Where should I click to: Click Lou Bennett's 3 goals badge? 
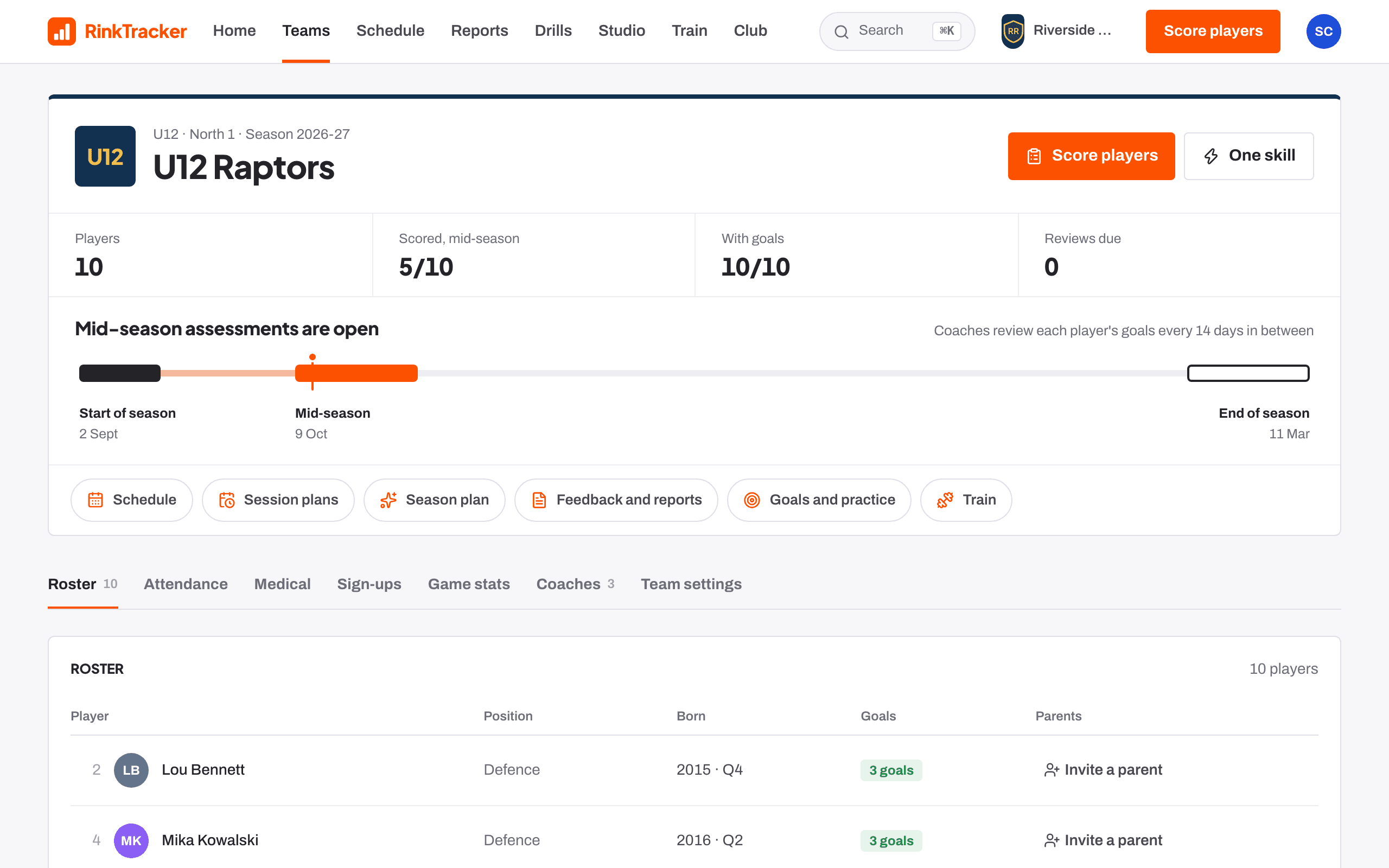[x=891, y=770]
